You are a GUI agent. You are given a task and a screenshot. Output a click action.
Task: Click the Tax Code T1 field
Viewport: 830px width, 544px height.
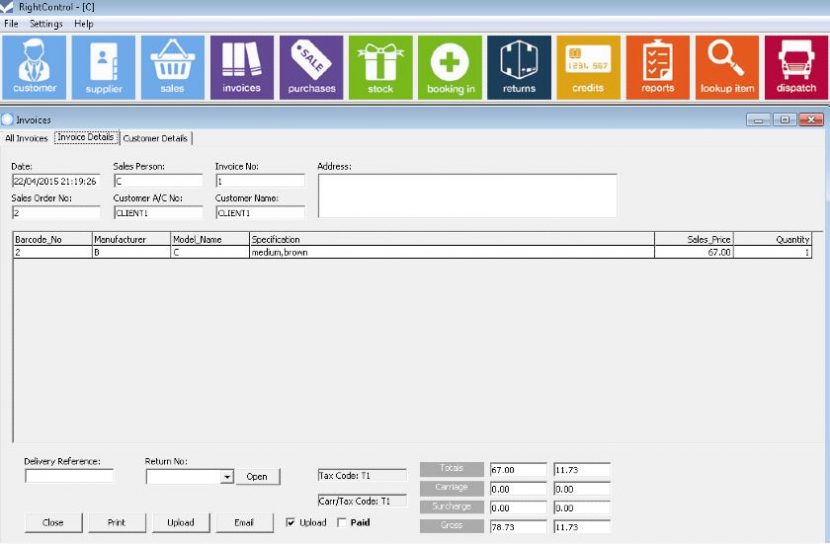362,475
